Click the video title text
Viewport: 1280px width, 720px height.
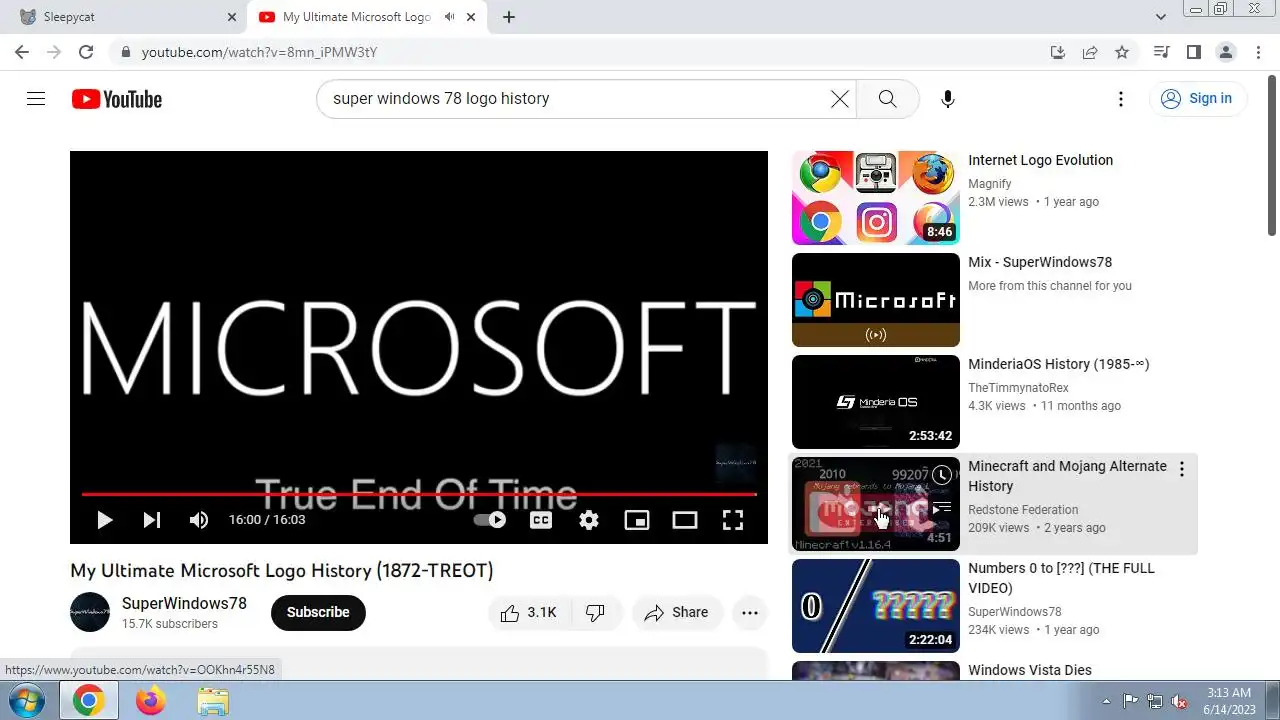(282, 571)
